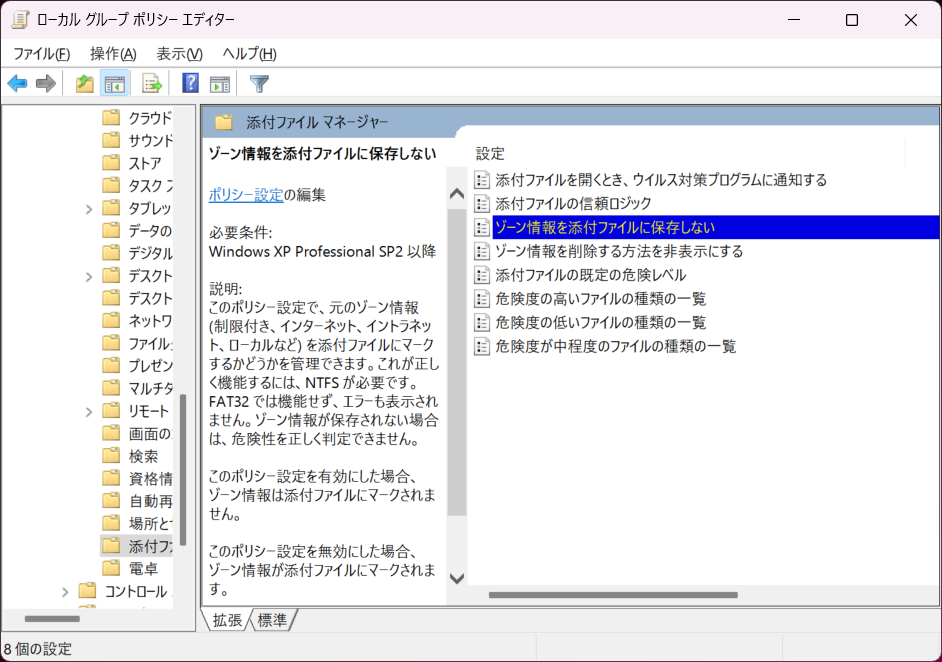This screenshot has height=662, width=942.
Task: Toggle the console tree pane icon
Action: pyautogui.click(x=114, y=84)
